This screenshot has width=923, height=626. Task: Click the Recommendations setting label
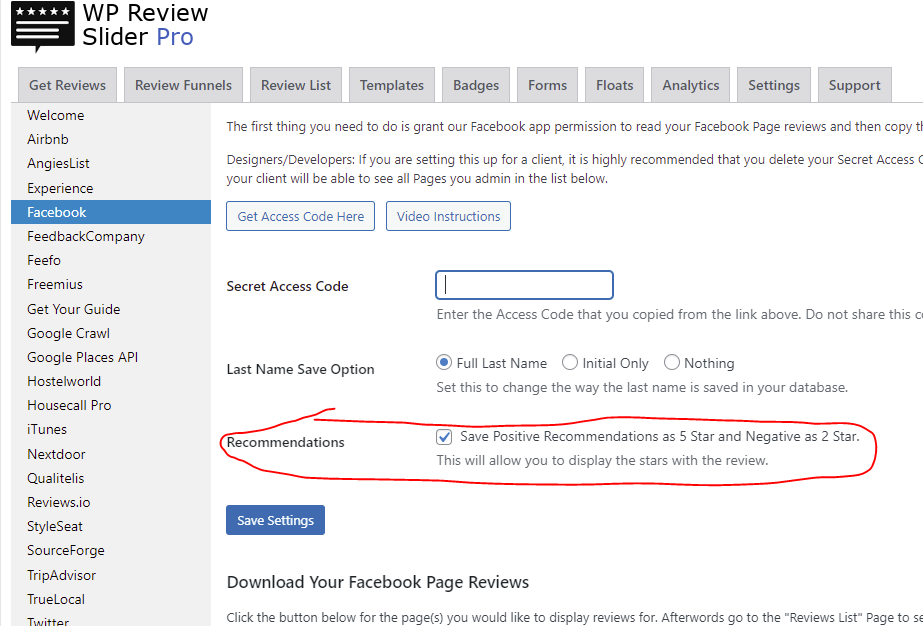click(x=285, y=442)
